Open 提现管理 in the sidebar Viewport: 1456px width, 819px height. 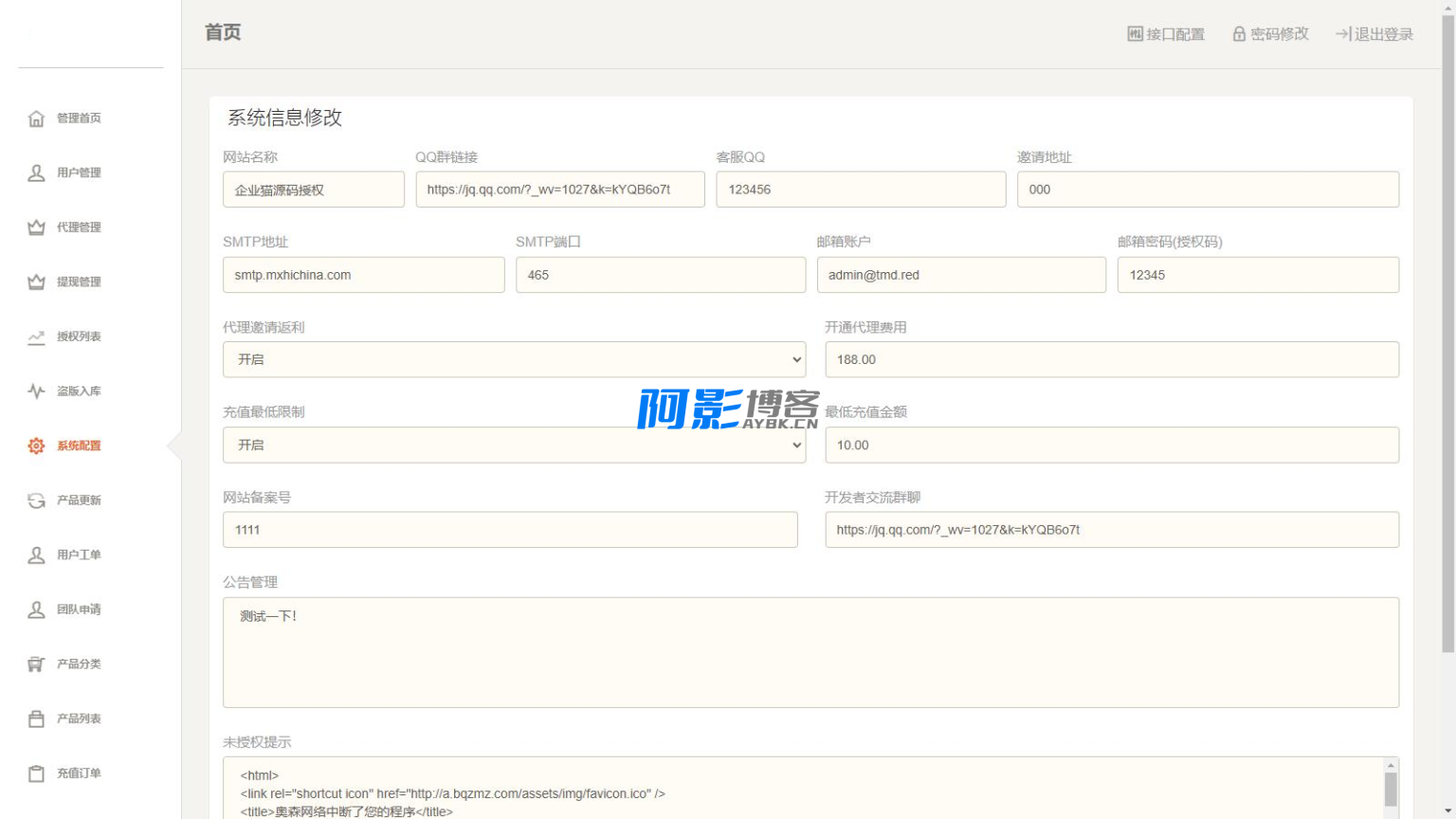(78, 282)
